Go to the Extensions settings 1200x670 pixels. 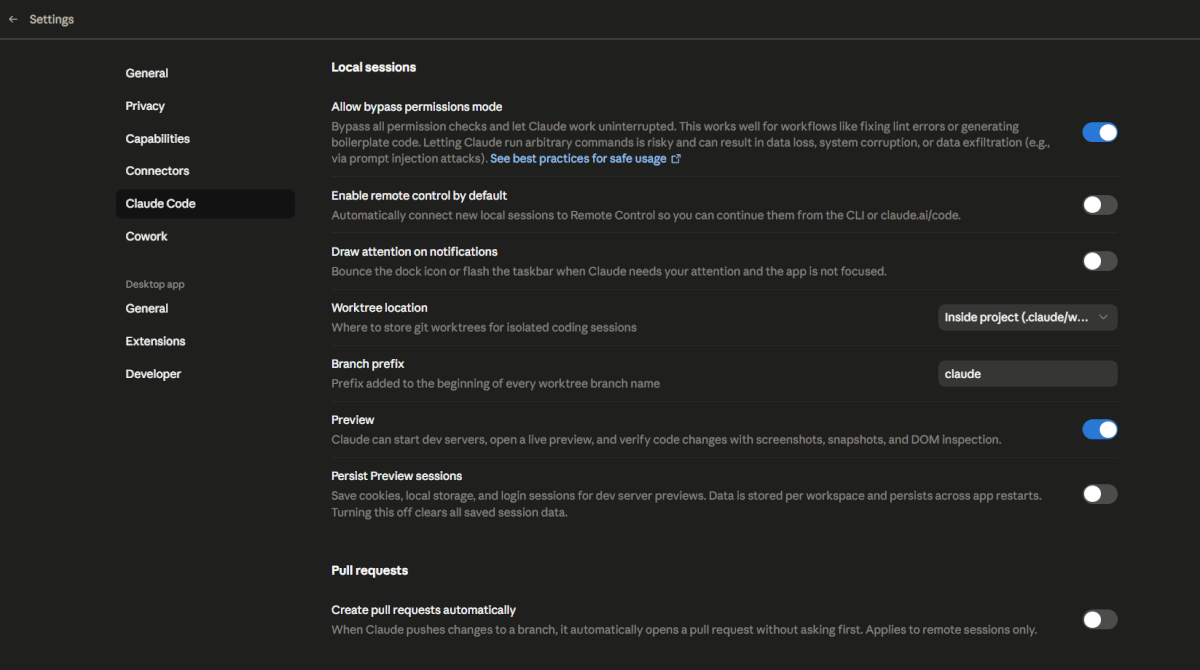(x=205, y=341)
